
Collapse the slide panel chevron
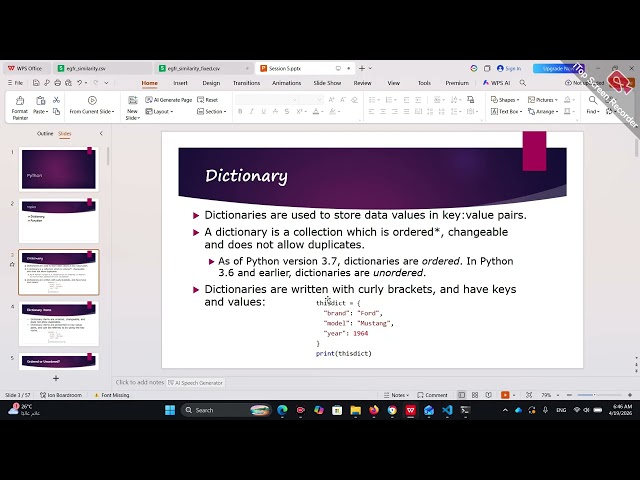tap(101, 133)
